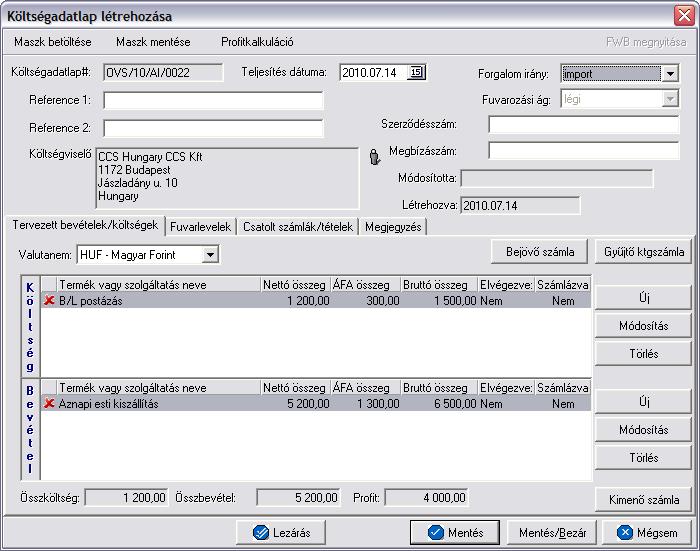Switch to Tervezett bevételek/költségek tab
Viewport: 700px width, 551px height.
click(x=85, y=225)
